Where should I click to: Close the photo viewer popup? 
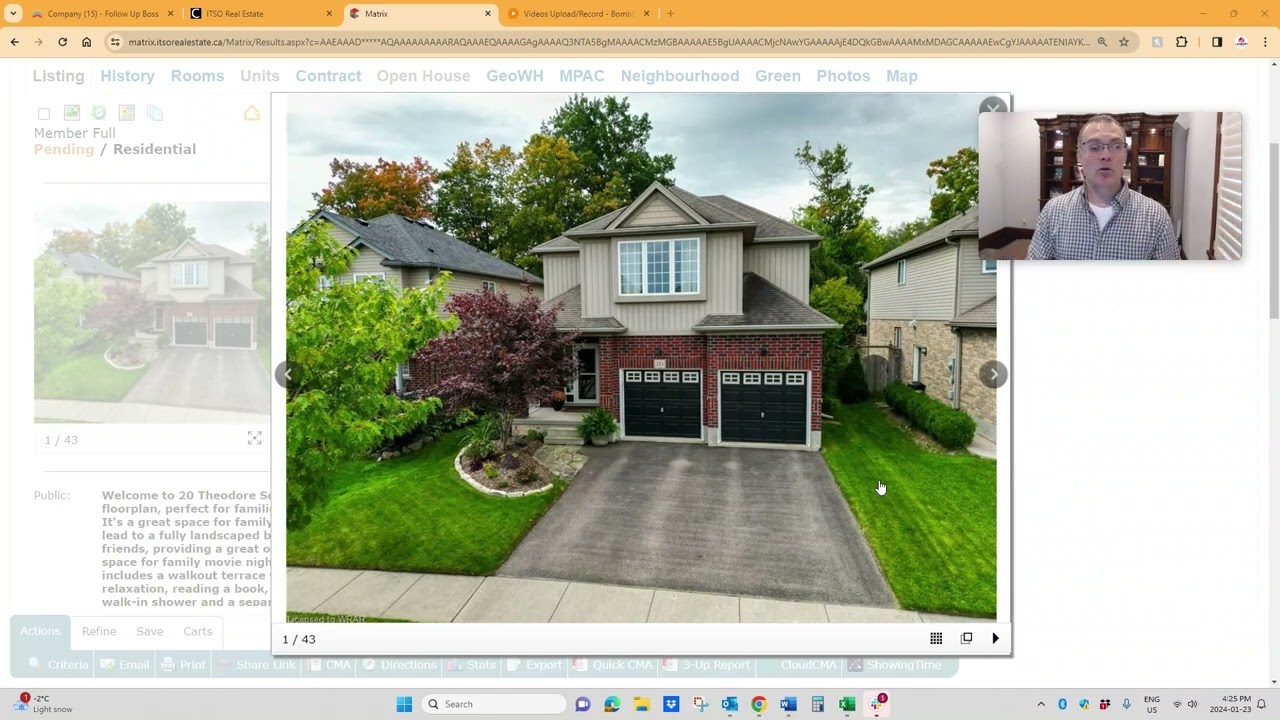992,108
